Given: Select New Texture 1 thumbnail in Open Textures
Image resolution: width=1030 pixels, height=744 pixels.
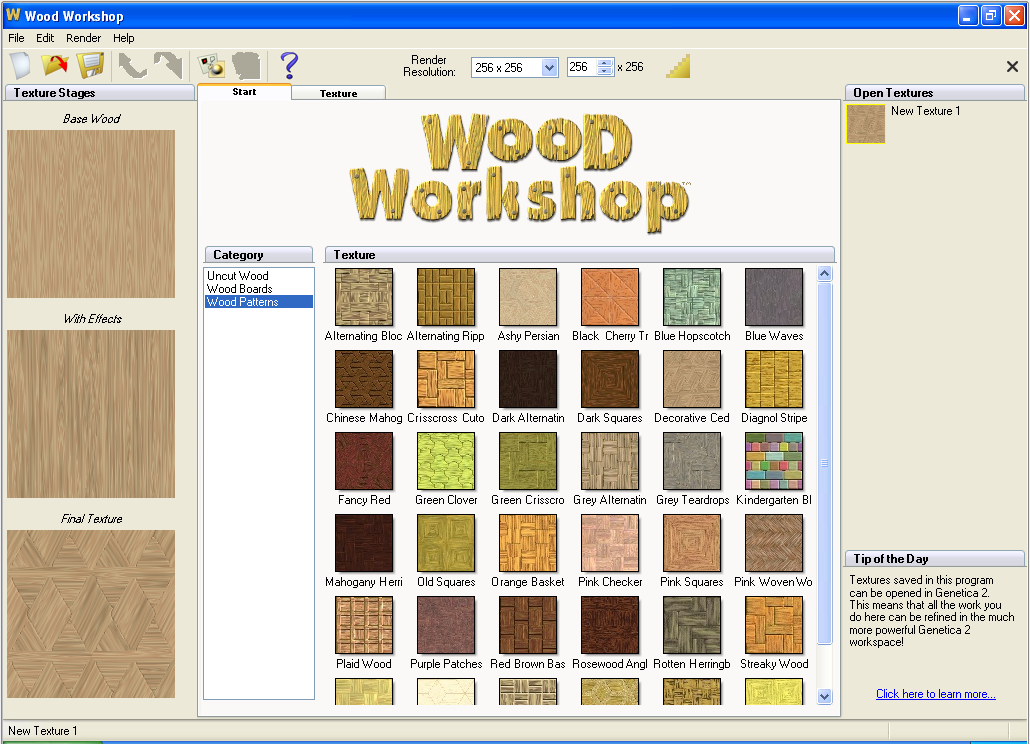Looking at the screenshot, I should pos(866,123).
